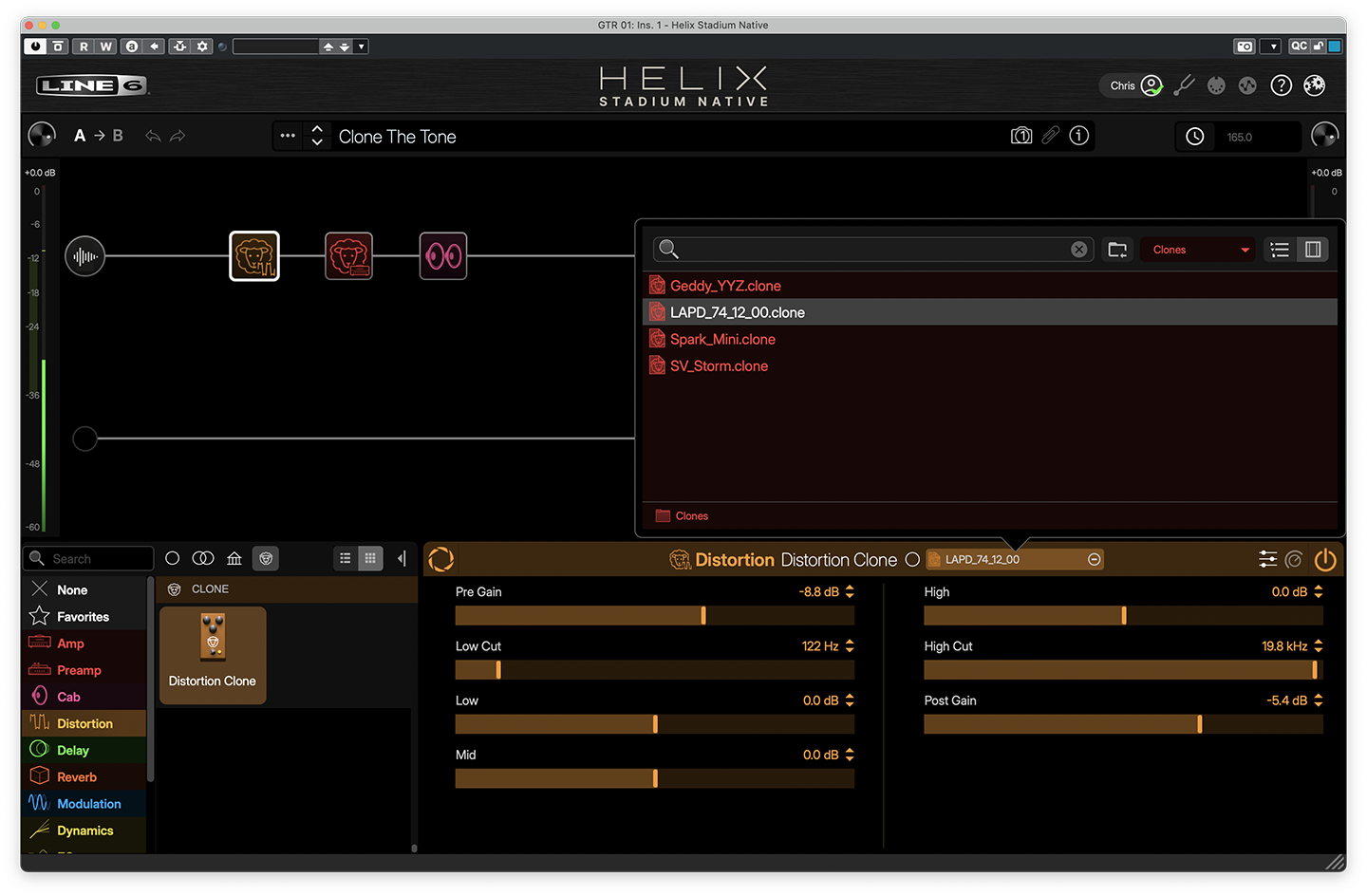Select Reverb category
The image size is (1367, 896).
tap(84, 776)
